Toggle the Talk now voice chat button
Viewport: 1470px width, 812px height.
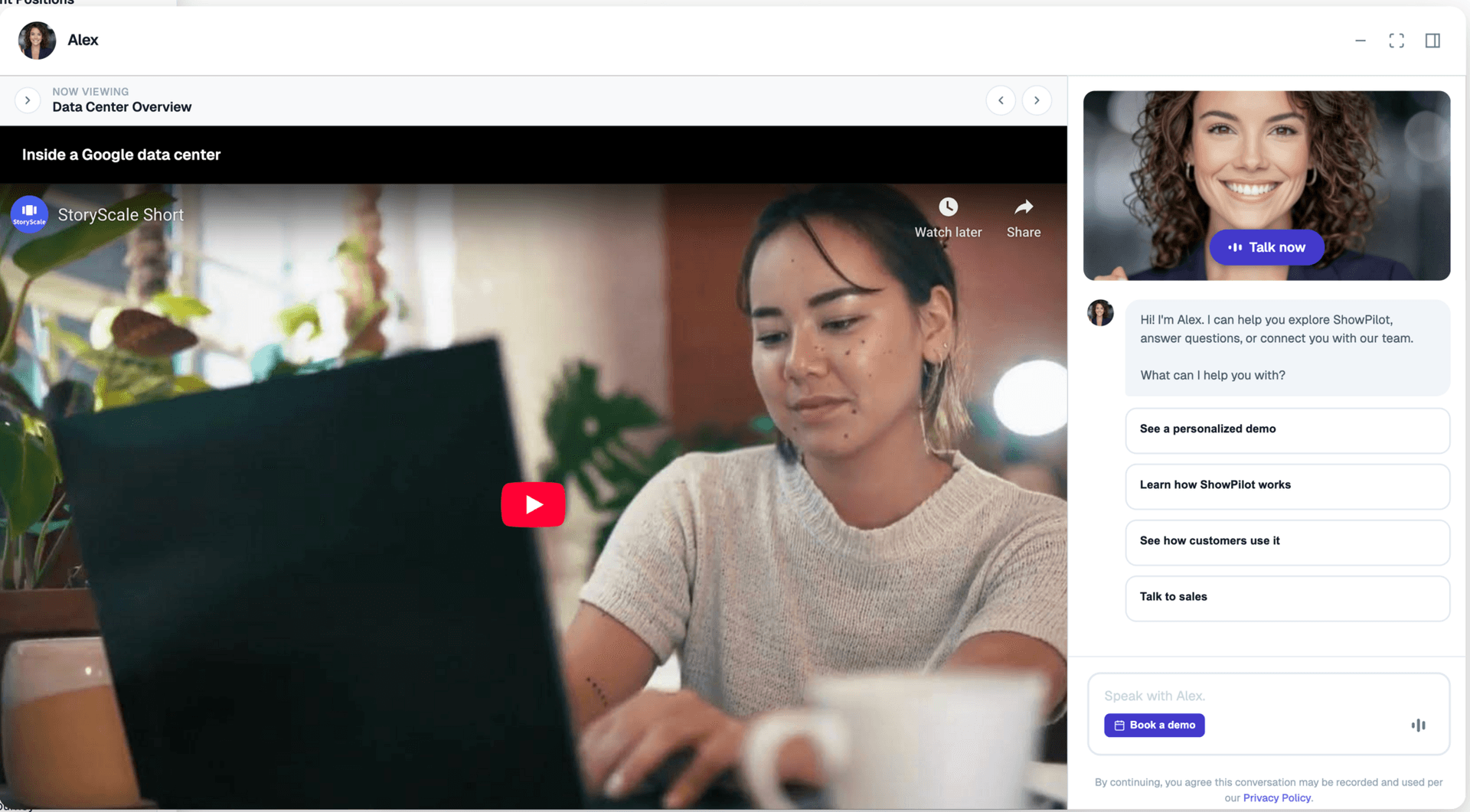click(1266, 247)
